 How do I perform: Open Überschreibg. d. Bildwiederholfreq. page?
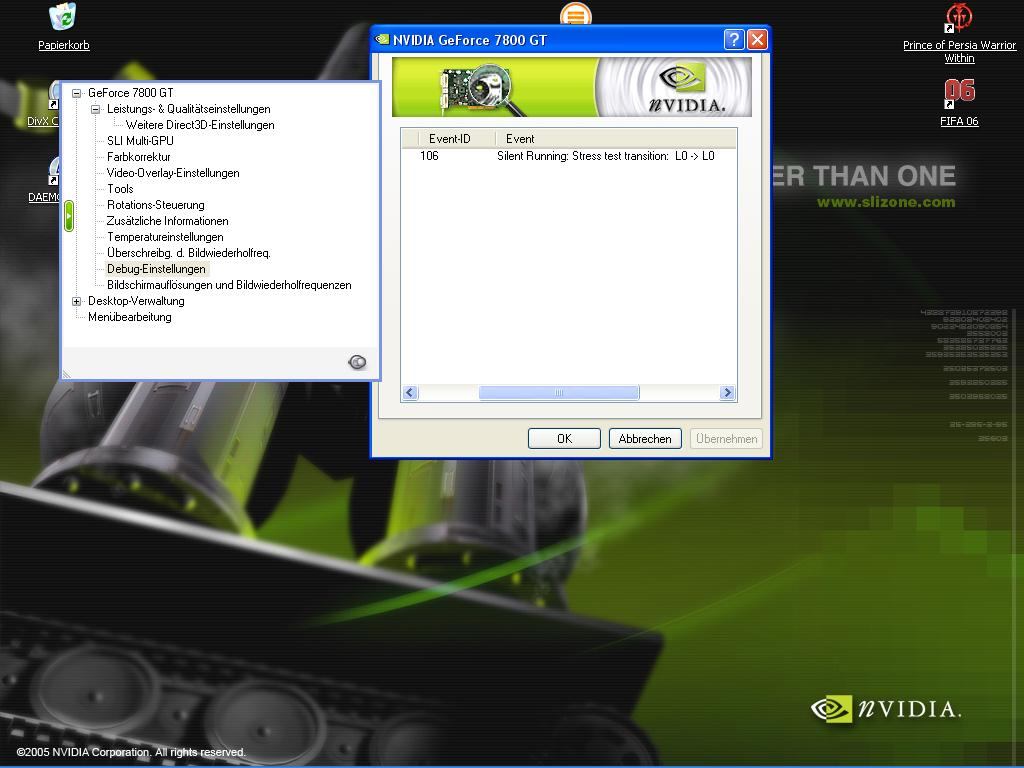[189, 253]
